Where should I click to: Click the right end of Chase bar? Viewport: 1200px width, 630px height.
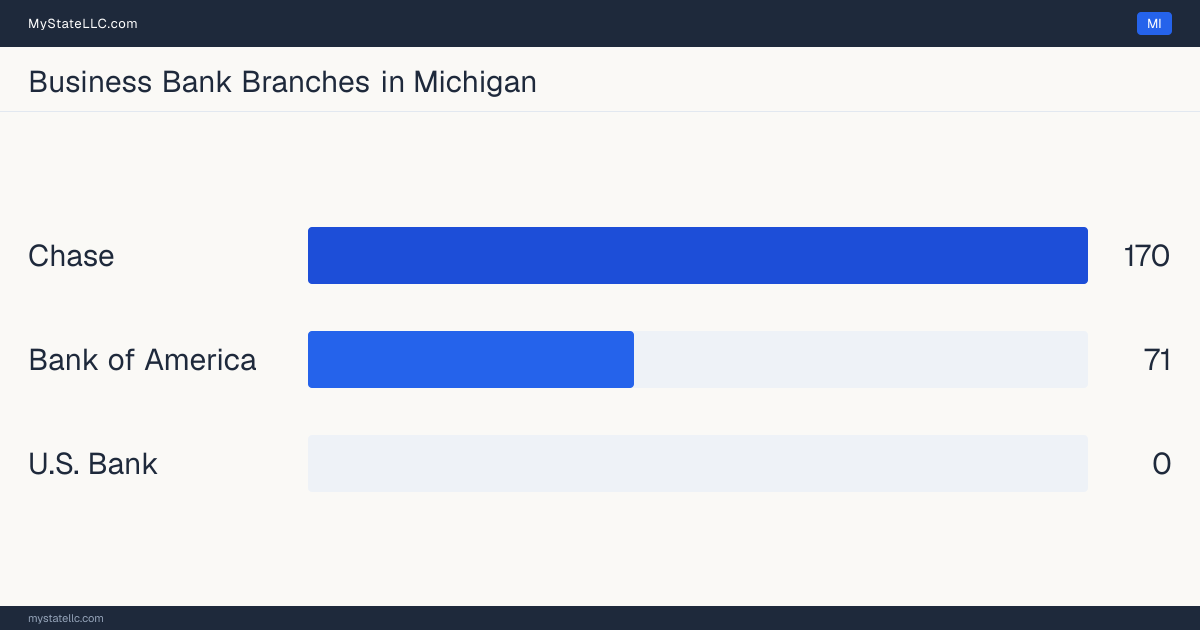[x=1080, y=255]
